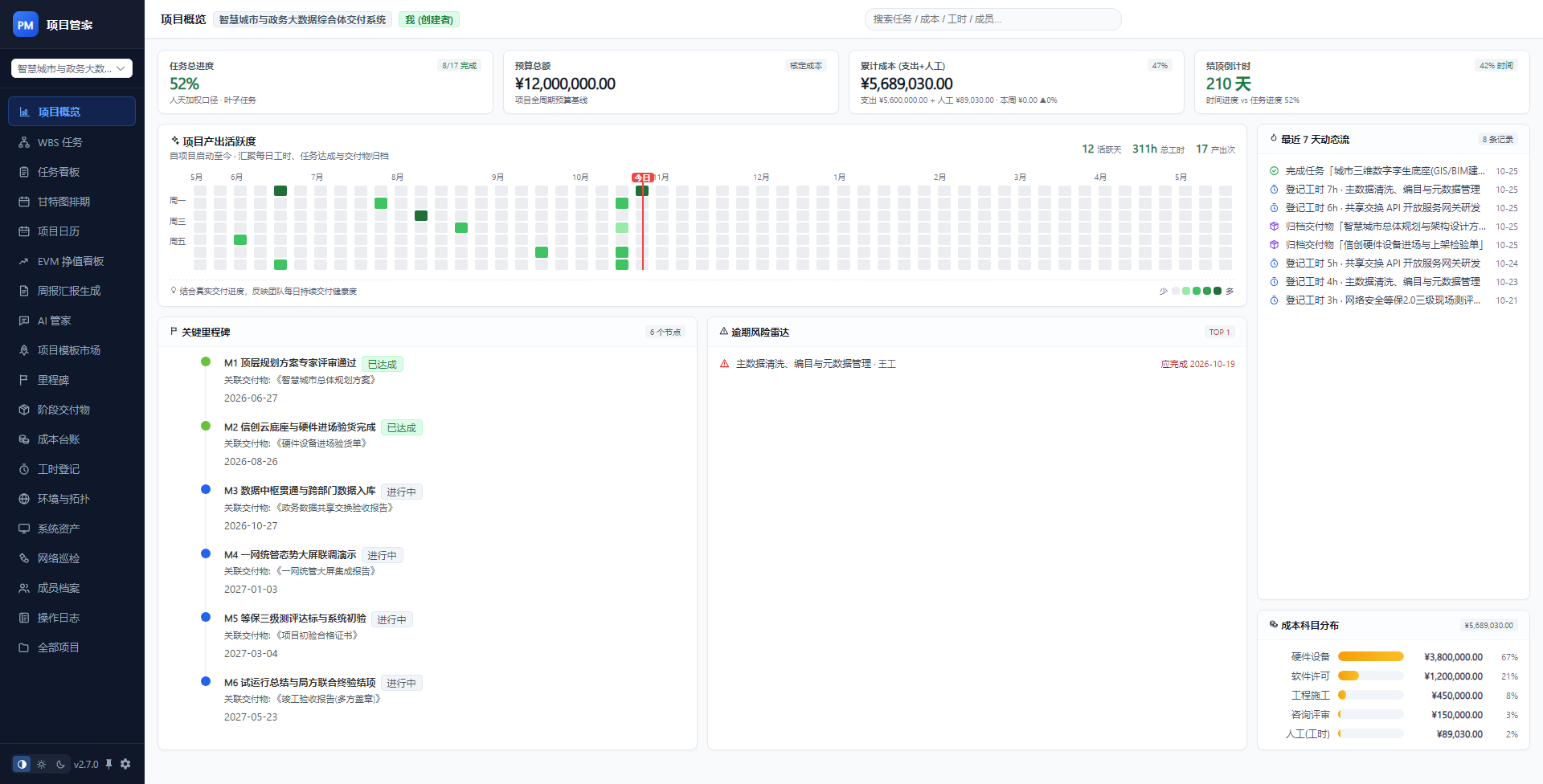Open settings via the gear icon

pyautogui.click(x=125, y=764)
